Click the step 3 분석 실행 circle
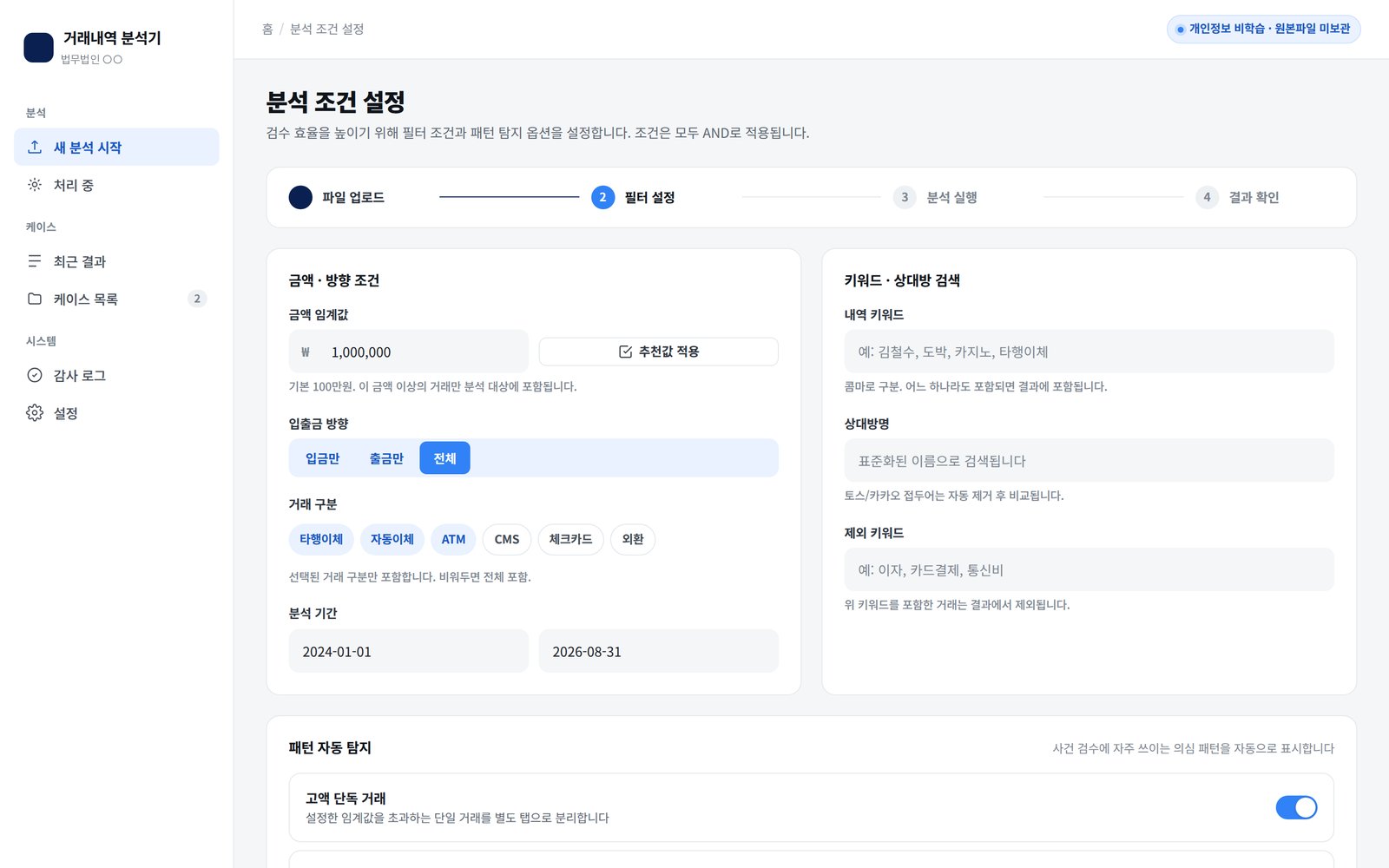Image resolution: width=1389 pixels, height=868 pixels. click(905, 197)
